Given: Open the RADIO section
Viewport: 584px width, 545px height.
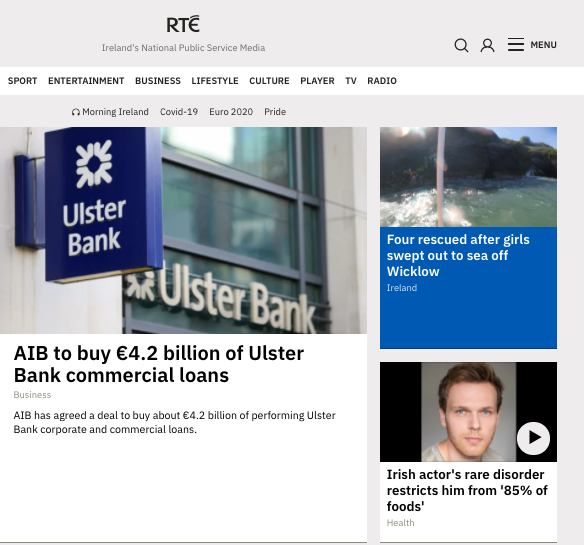Looking at the screenshot, I should 382,81.
